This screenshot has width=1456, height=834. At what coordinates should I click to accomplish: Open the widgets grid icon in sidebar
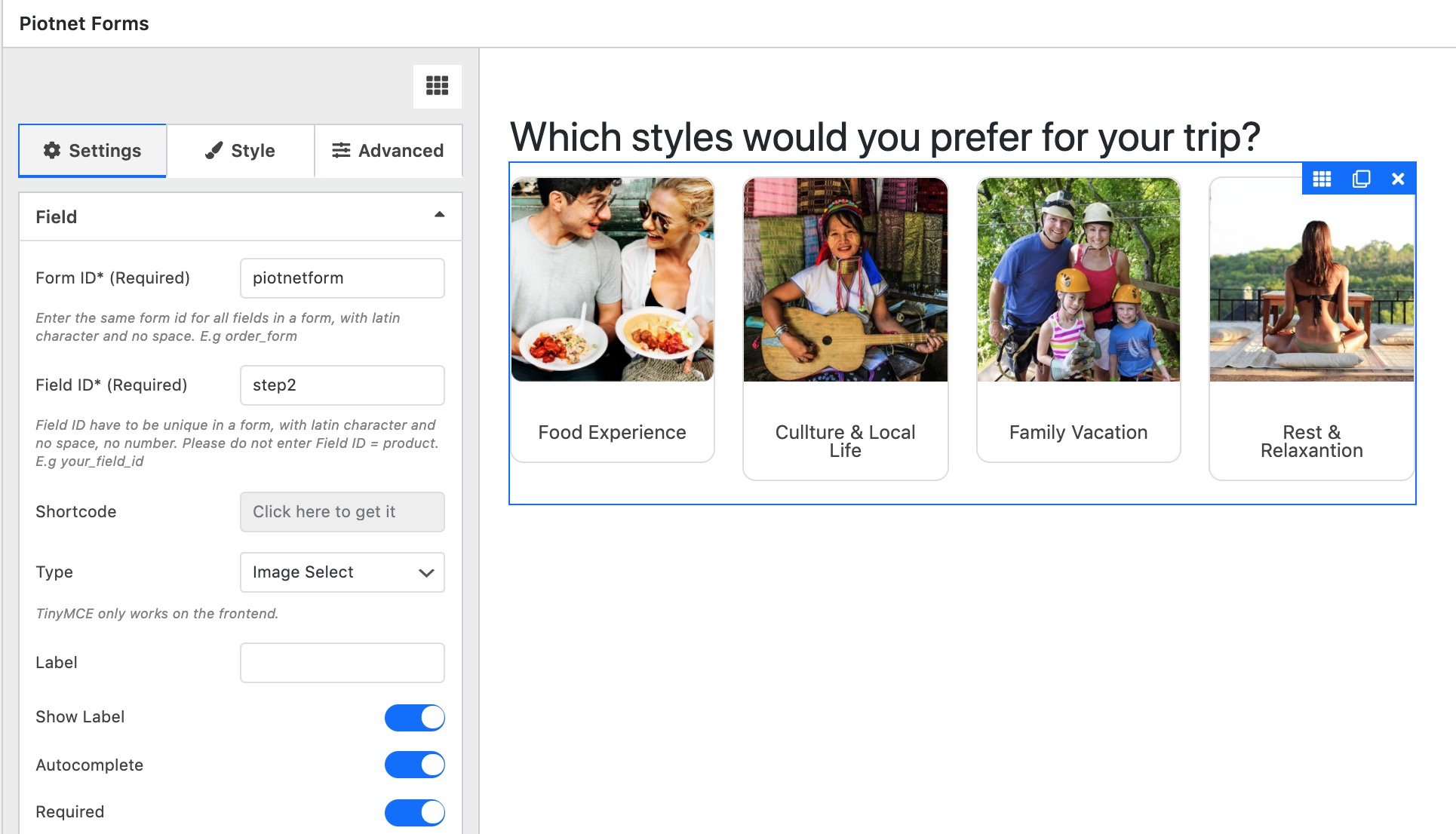click(437, 86)
